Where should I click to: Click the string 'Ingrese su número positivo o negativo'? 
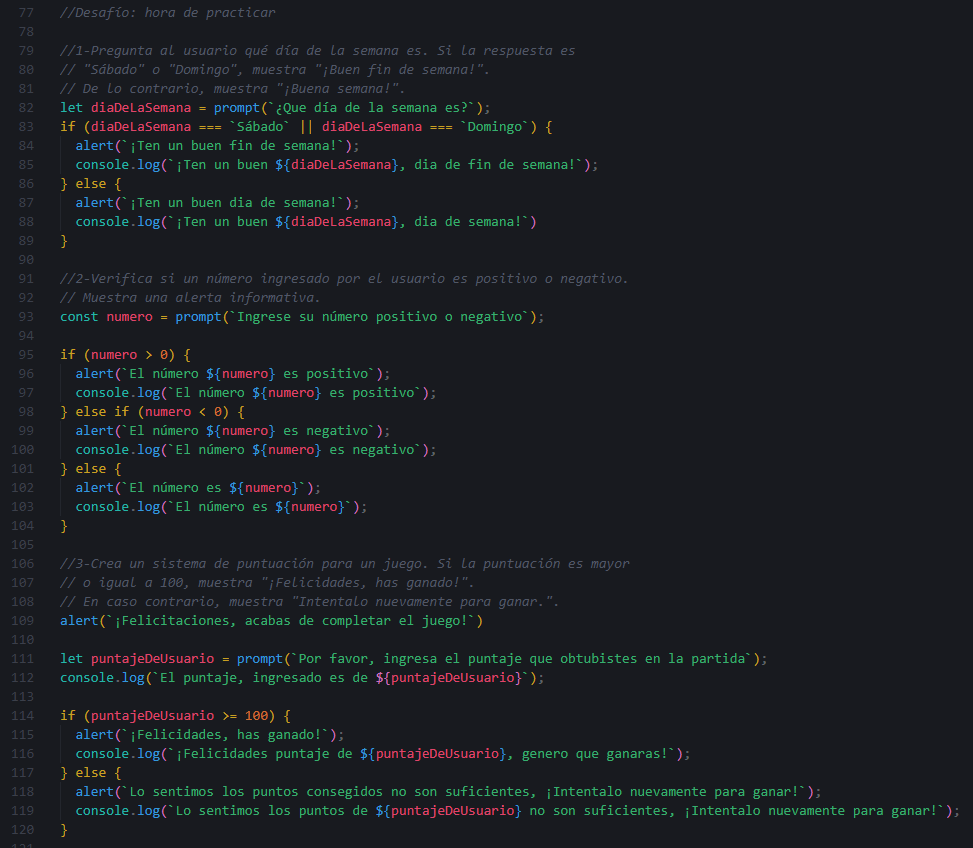[382, 316]
